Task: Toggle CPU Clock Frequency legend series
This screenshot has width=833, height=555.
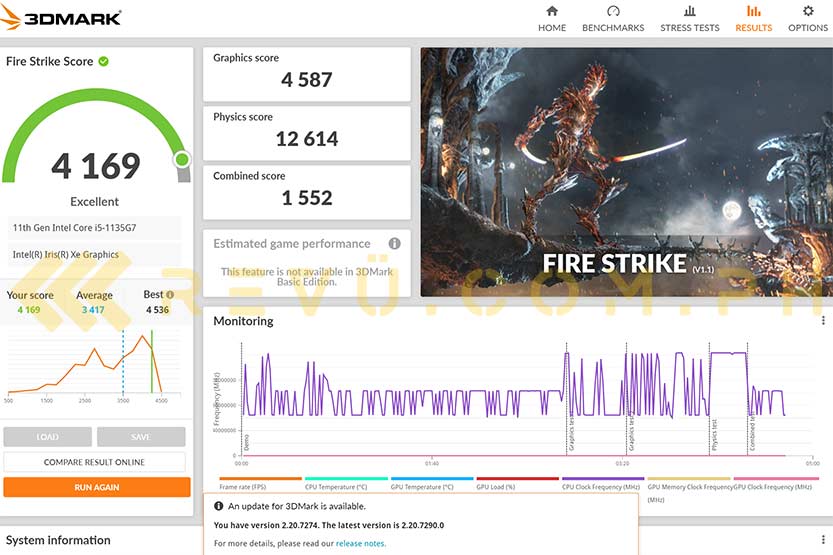Action: point(603,483)
